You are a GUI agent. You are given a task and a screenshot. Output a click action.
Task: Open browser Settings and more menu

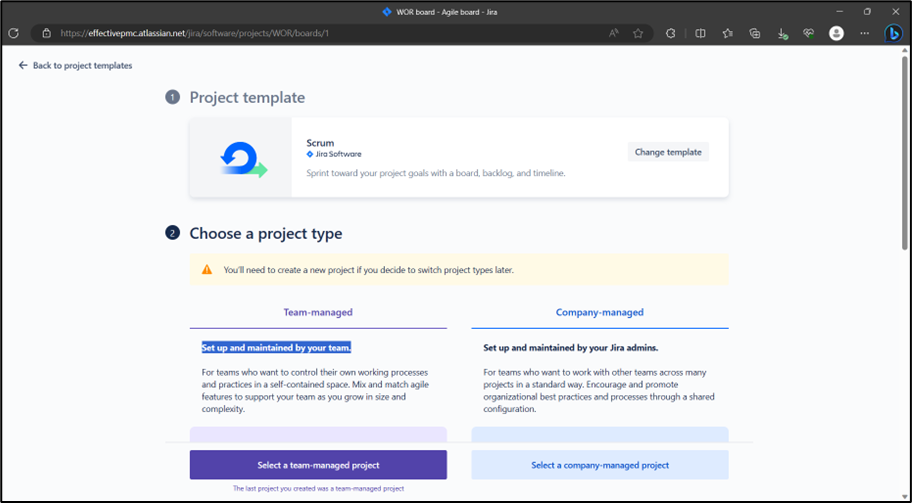point(865,33)
